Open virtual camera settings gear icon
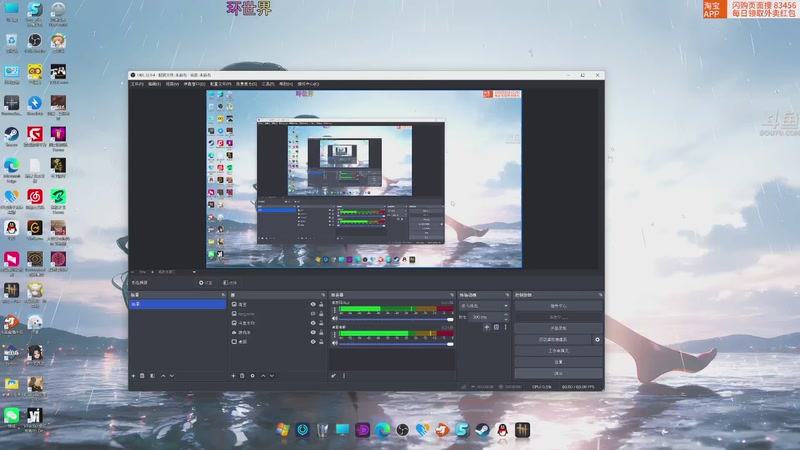 597,339
